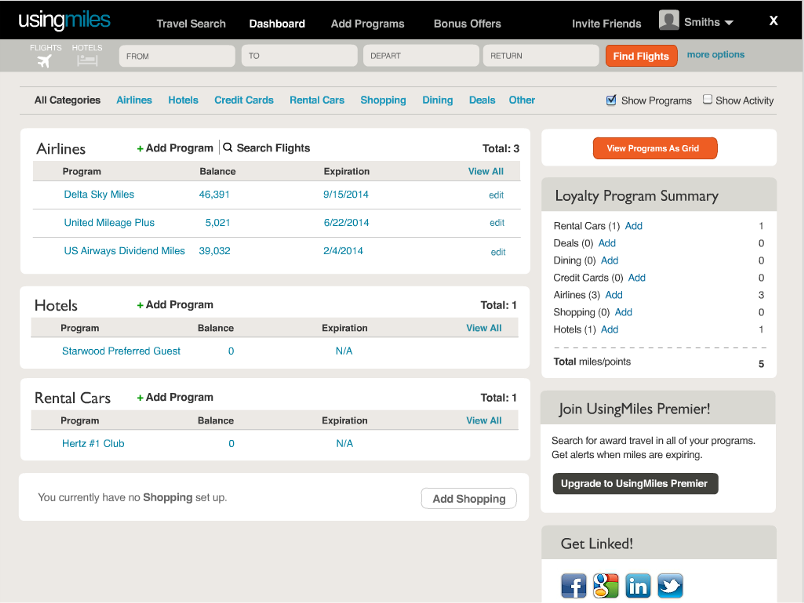Uncheck the Show Programs checkbox
This screenshot has height=603, width=804.
pyautogui.click(x=611, y=100)
